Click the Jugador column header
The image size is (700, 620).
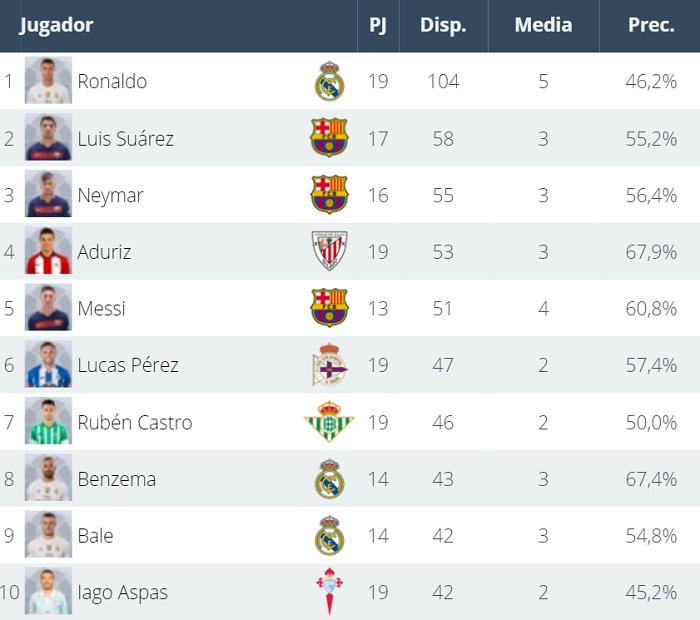pyautogui.click(x=56, y=26)
